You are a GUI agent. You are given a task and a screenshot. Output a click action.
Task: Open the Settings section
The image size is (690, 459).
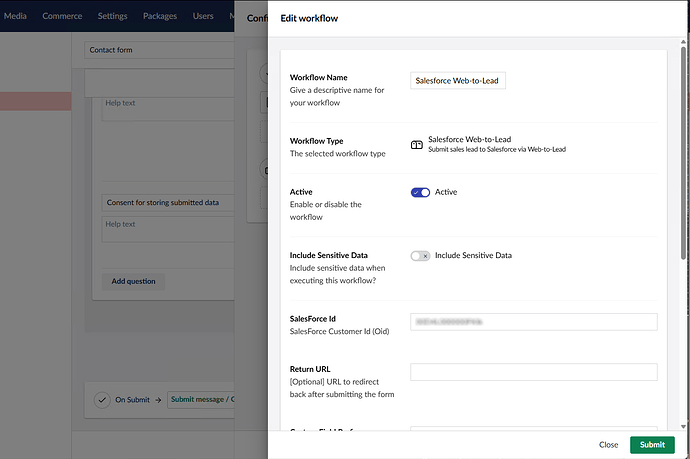pyautogui.click(x=112, y=16)
